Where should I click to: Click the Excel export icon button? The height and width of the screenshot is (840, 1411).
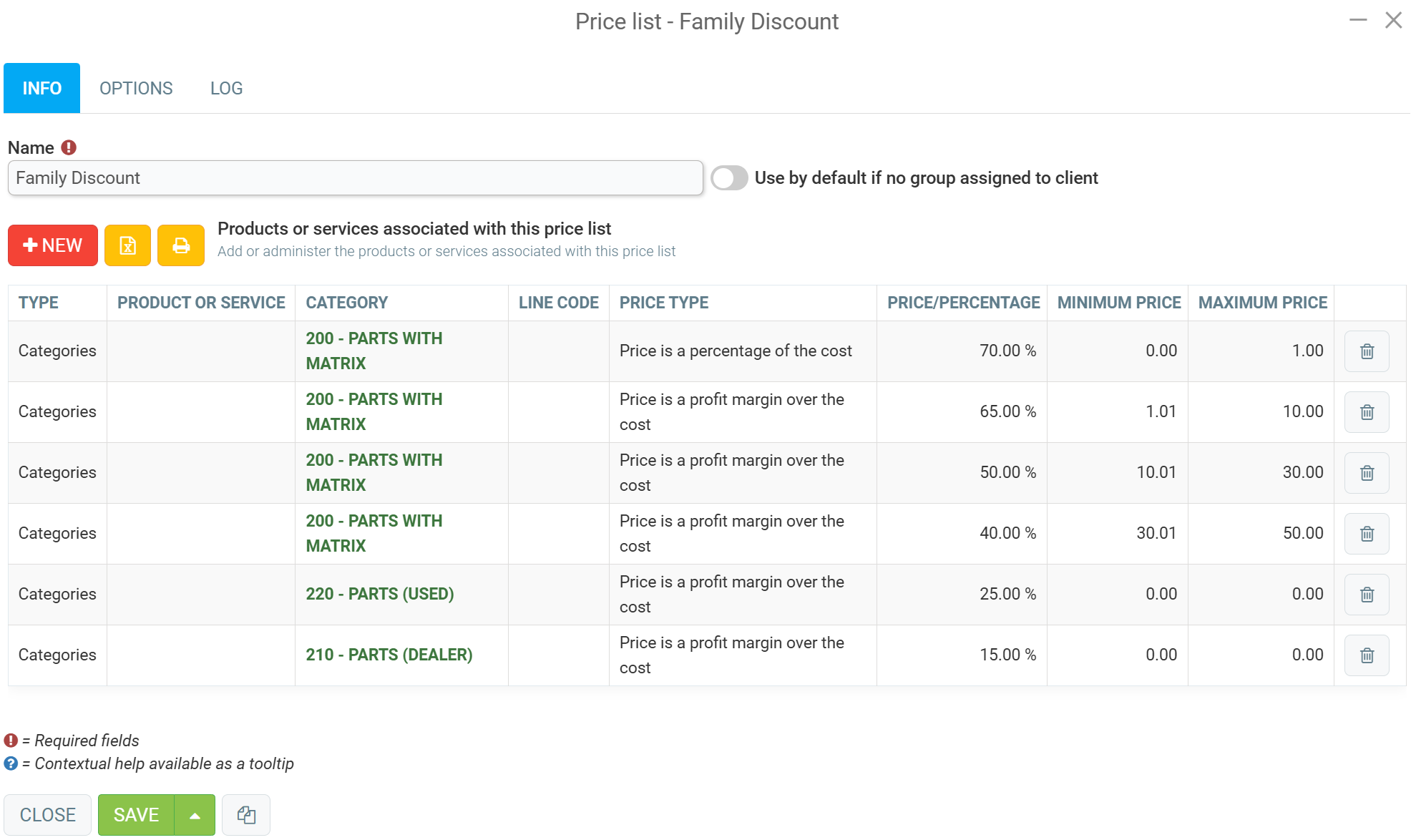pyautogui.click(x=127, y=245)
